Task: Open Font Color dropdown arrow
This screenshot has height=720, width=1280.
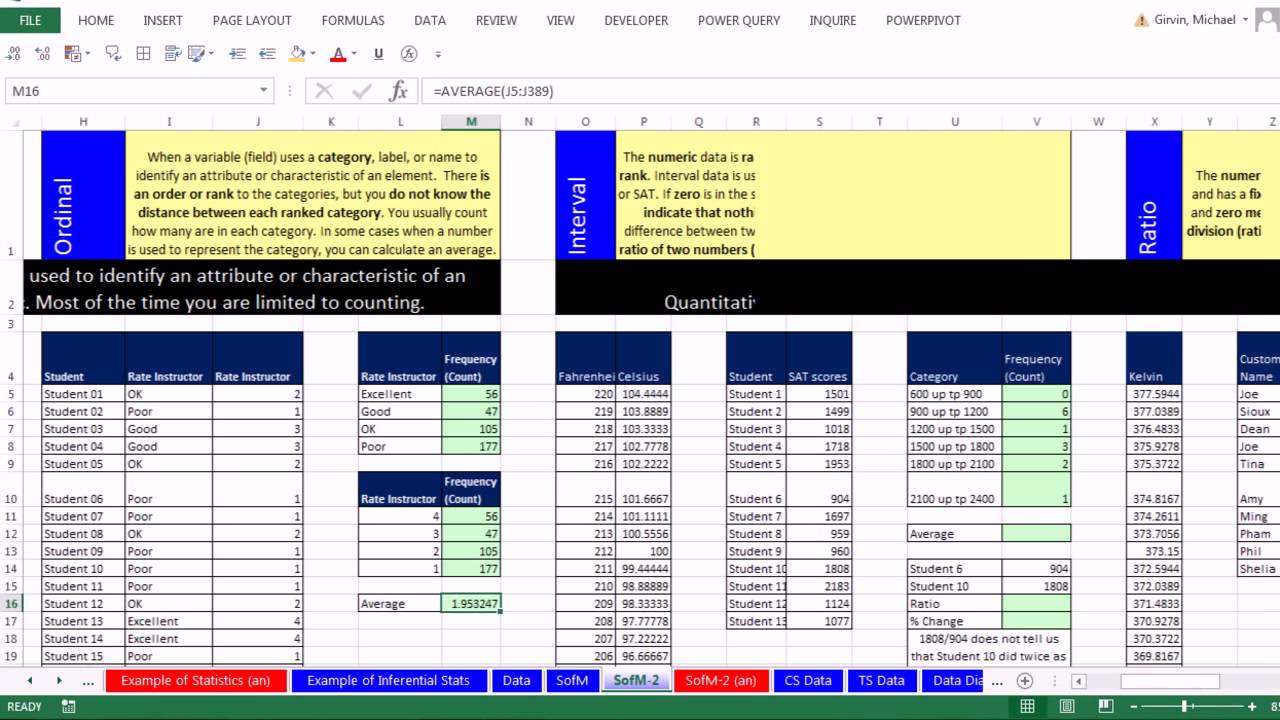Action: coord(354,54)
